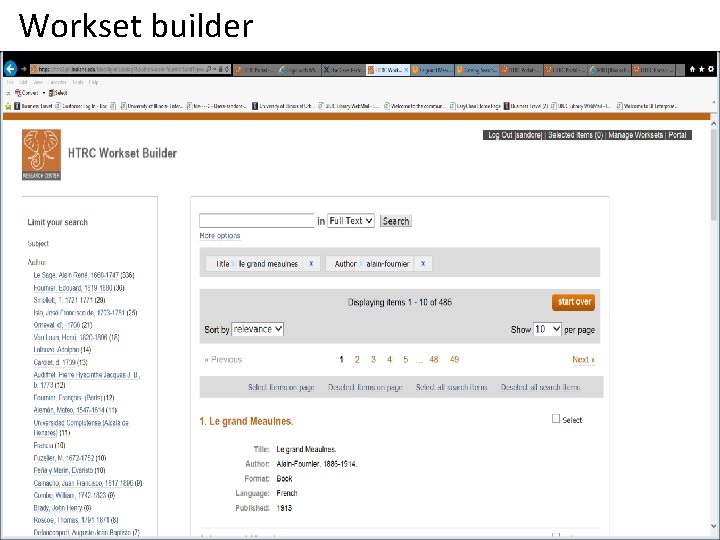
Task: Open Selected Items (0)
Action: [575, 135]
